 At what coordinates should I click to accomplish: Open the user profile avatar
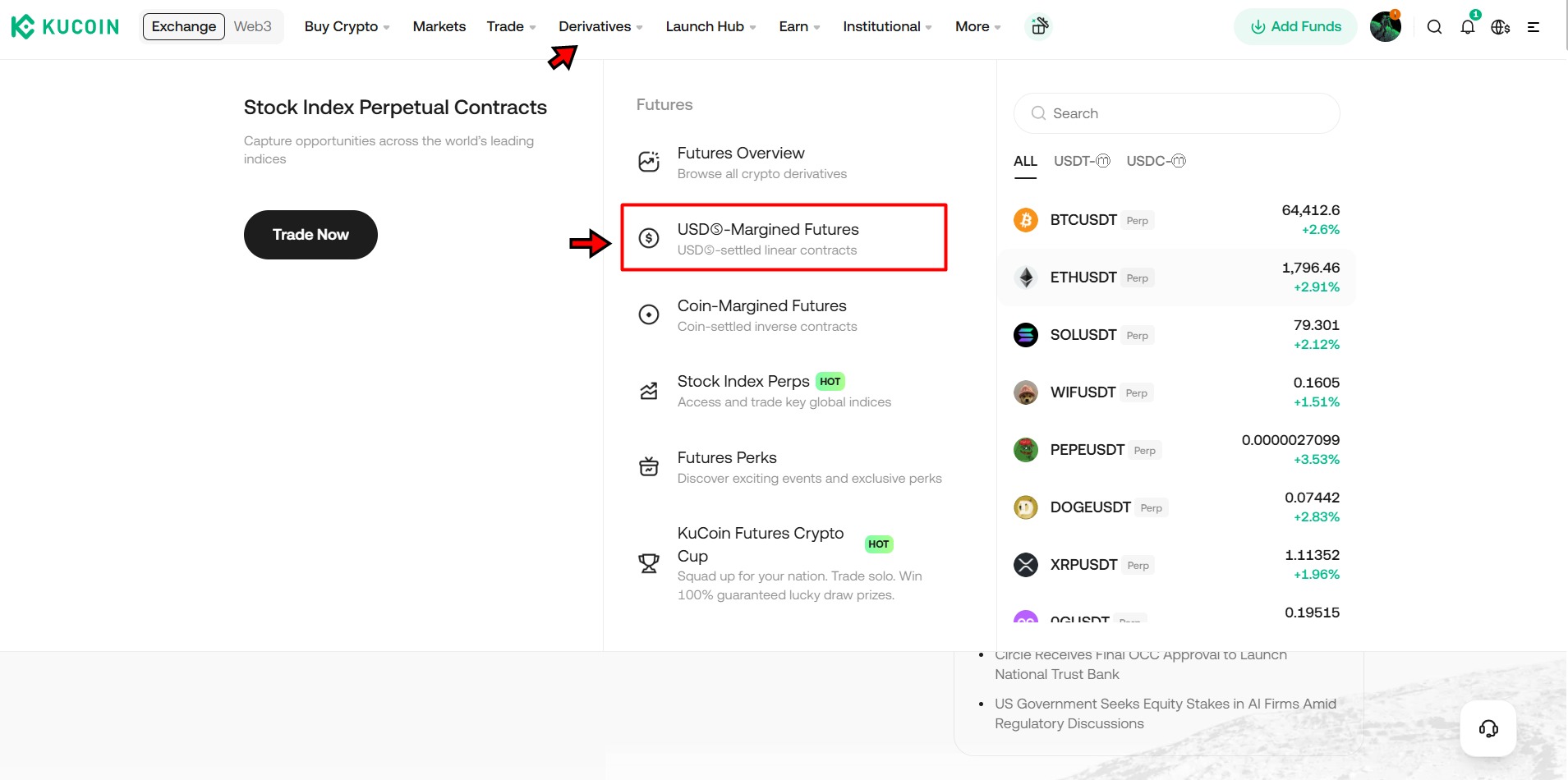(x=1386, y=26)
